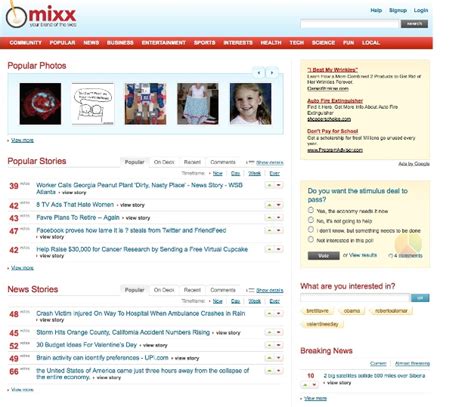Vote up Favre Plans To Retire story
The height and width of the screenshot is (407, 474).
[269, 217]
